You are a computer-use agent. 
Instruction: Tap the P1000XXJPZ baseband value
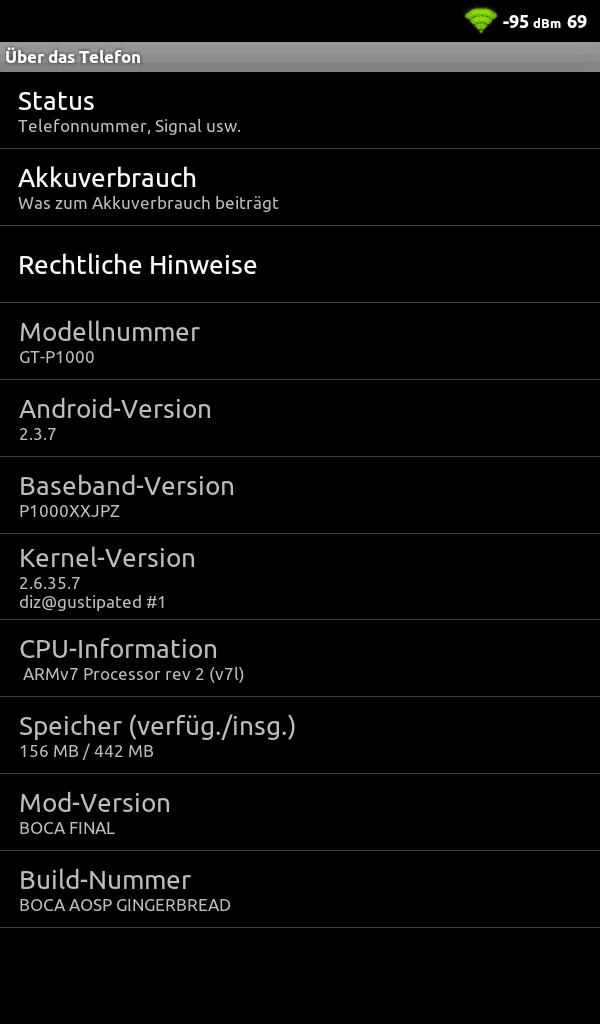[x=69, y=511]
